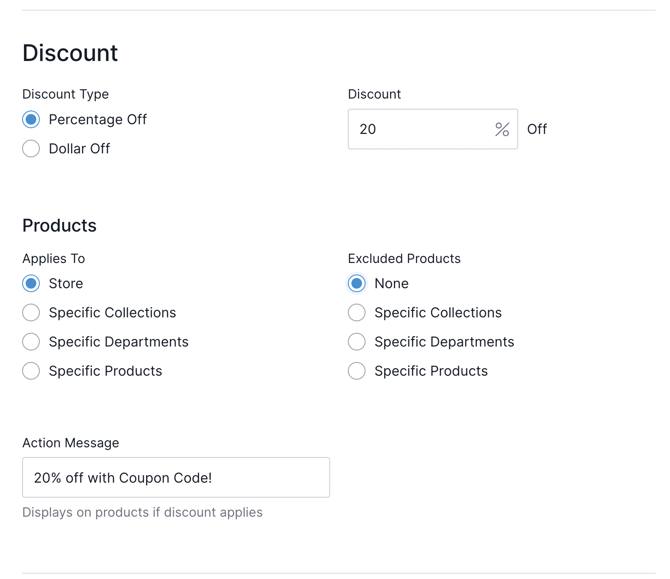Click the Action Message text field

pyautogui.click(x=176, y=478)
